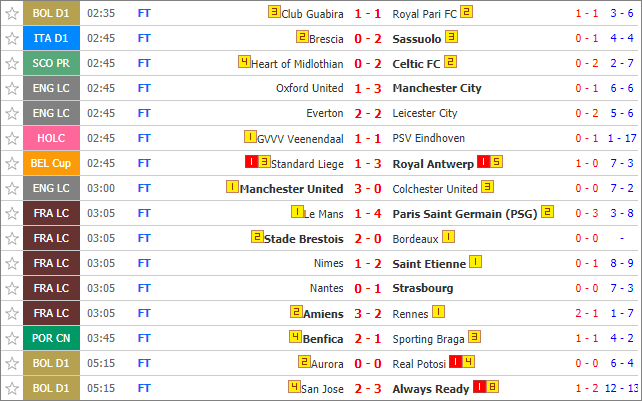Image resolution: width=642 pixels, height=401 pixels.
Task: Click Real Potosi's red card icon
Action: 455,362
